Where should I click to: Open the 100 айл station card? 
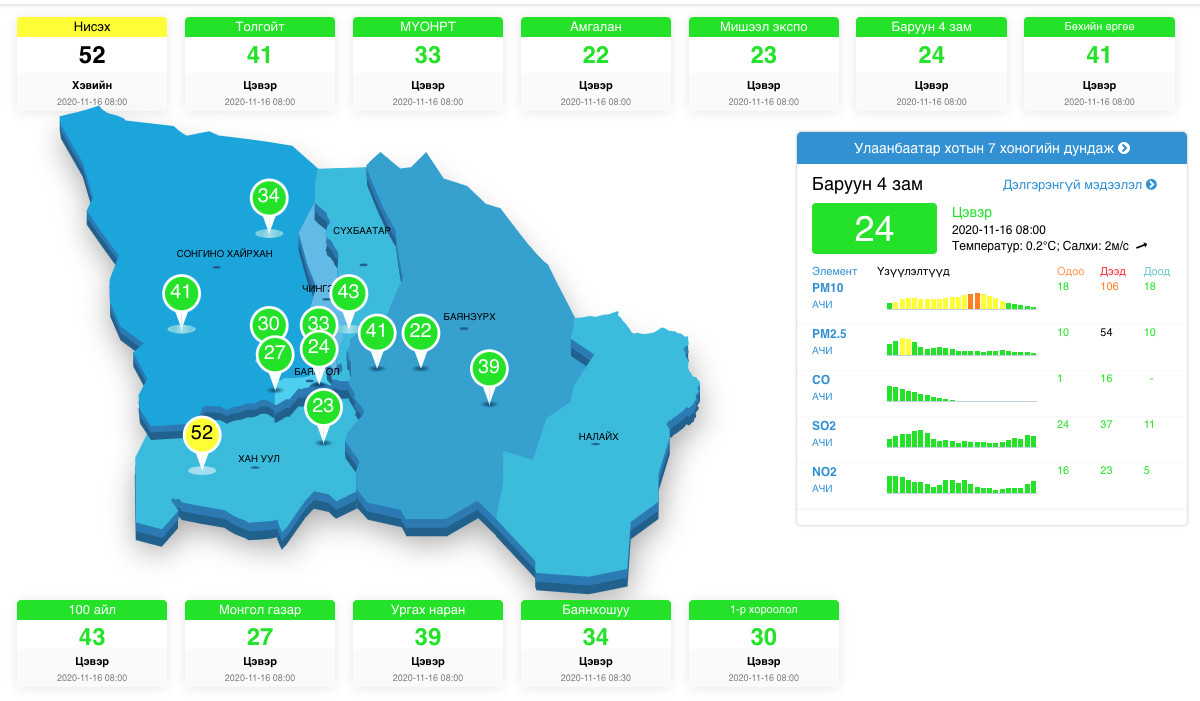click(x=92, y=643)
